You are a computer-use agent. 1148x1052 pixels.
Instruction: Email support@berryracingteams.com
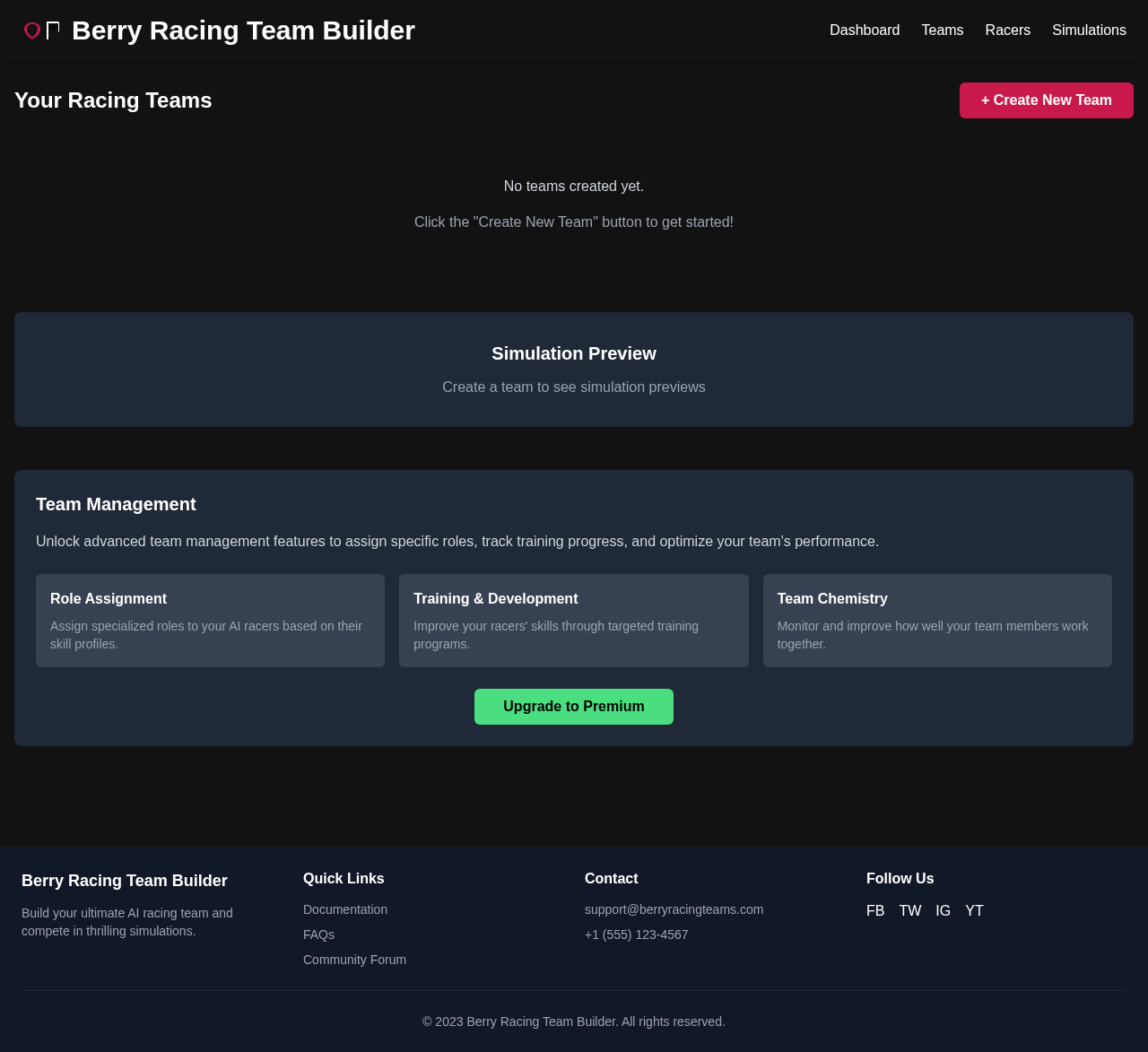coord(674,908)
